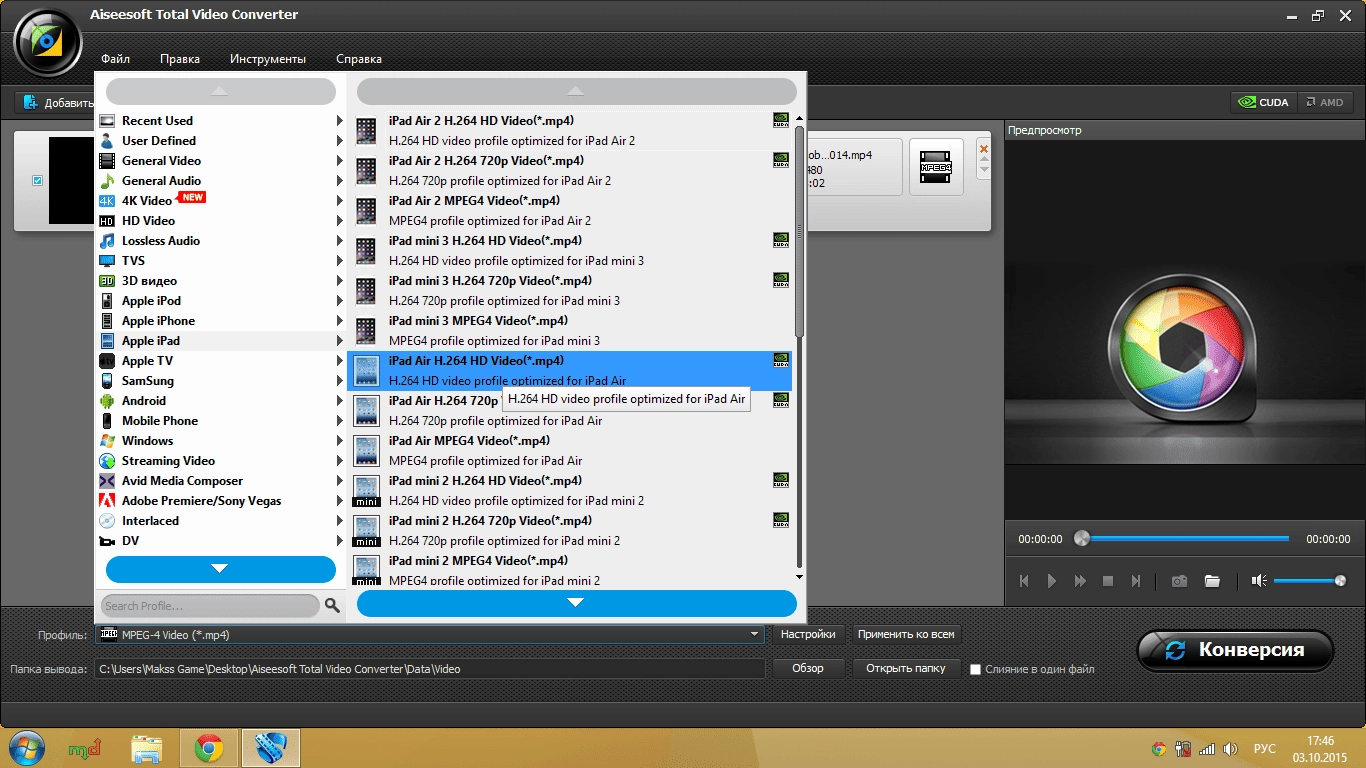The image size is (1366, 768).
Task: Click the fast forward preview control
Action: tap(1080, 581)
